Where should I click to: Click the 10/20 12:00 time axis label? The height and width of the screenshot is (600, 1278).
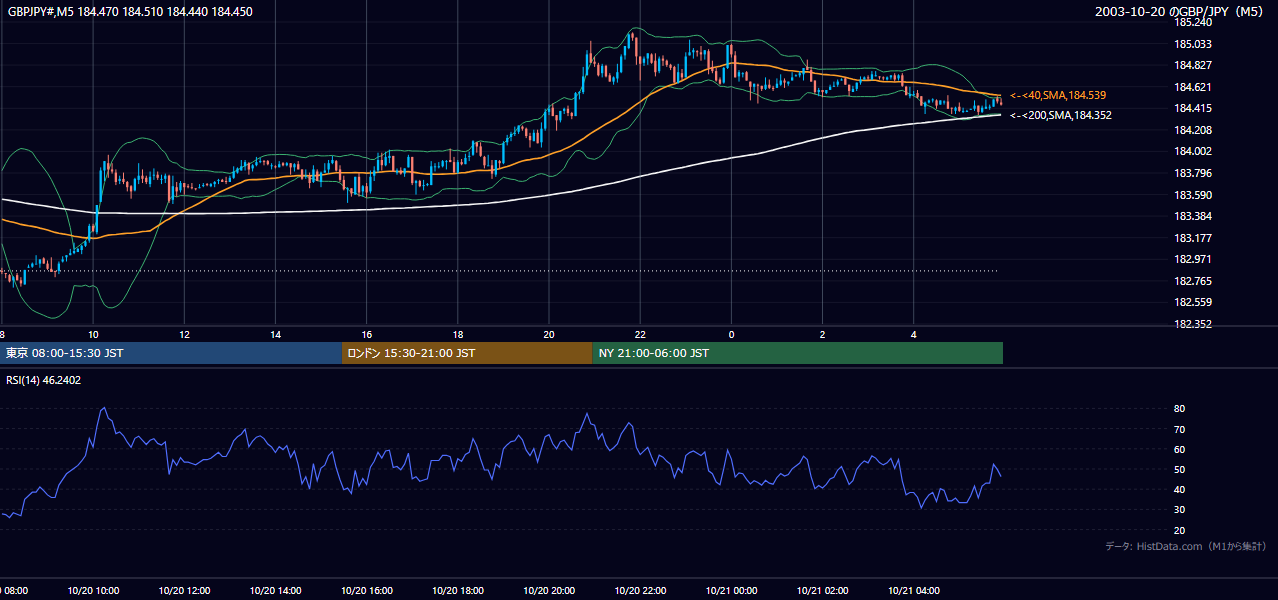[x=184, y=591]
